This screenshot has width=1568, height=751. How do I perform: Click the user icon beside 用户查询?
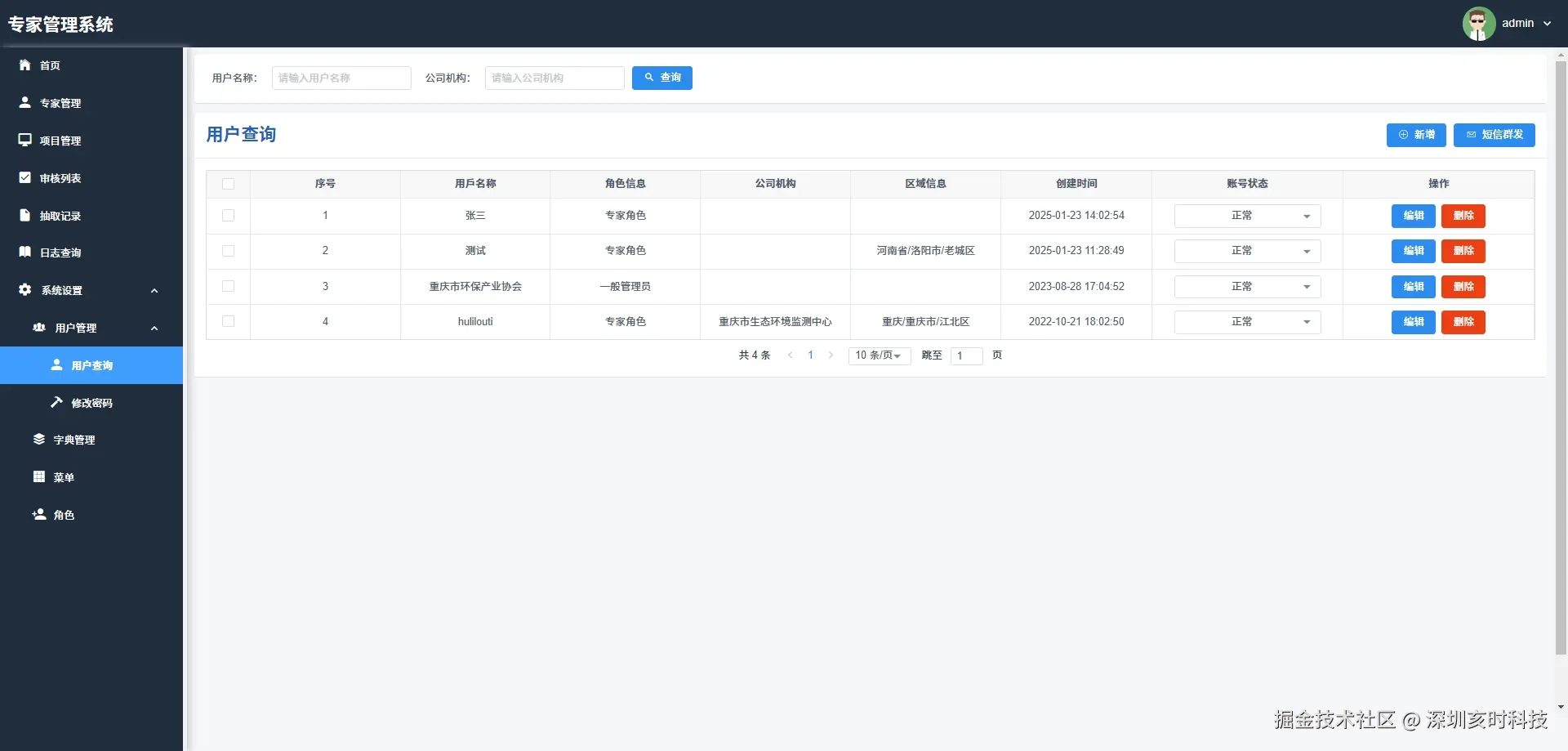click(x=56, y=364)
